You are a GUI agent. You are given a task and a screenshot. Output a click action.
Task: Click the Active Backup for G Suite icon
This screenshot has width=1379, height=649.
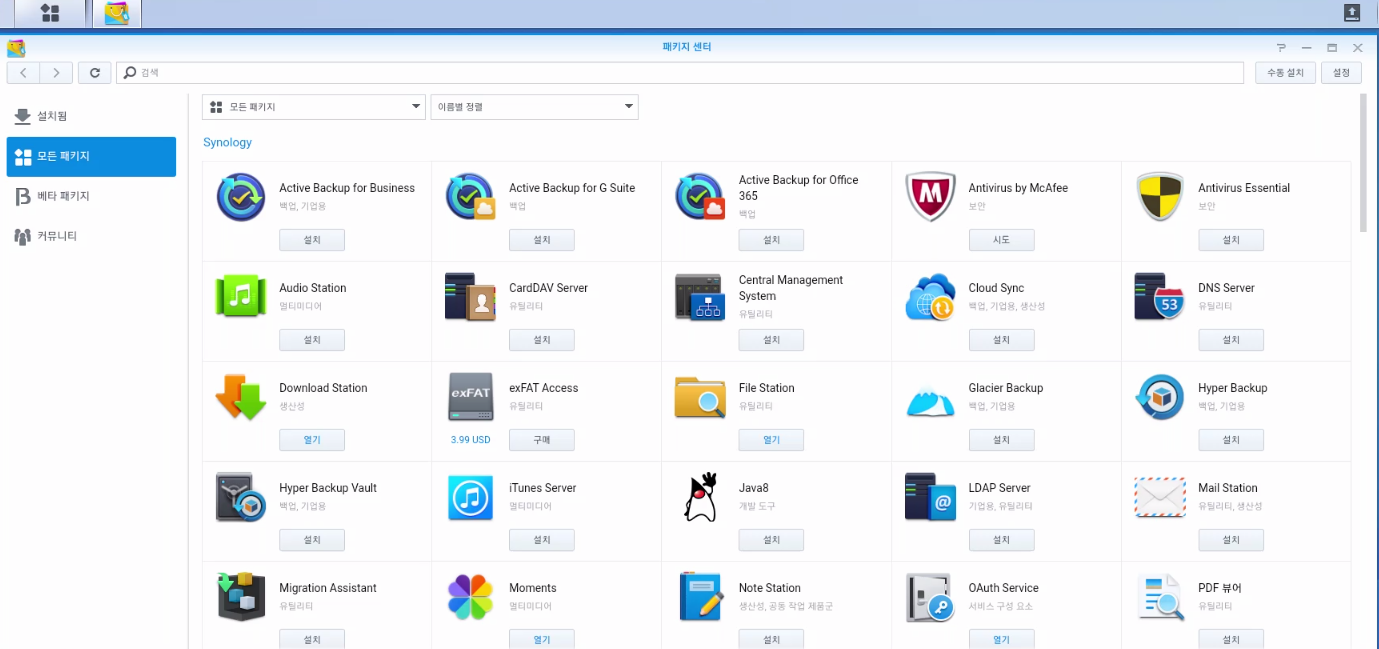click(x=470, y=197)
